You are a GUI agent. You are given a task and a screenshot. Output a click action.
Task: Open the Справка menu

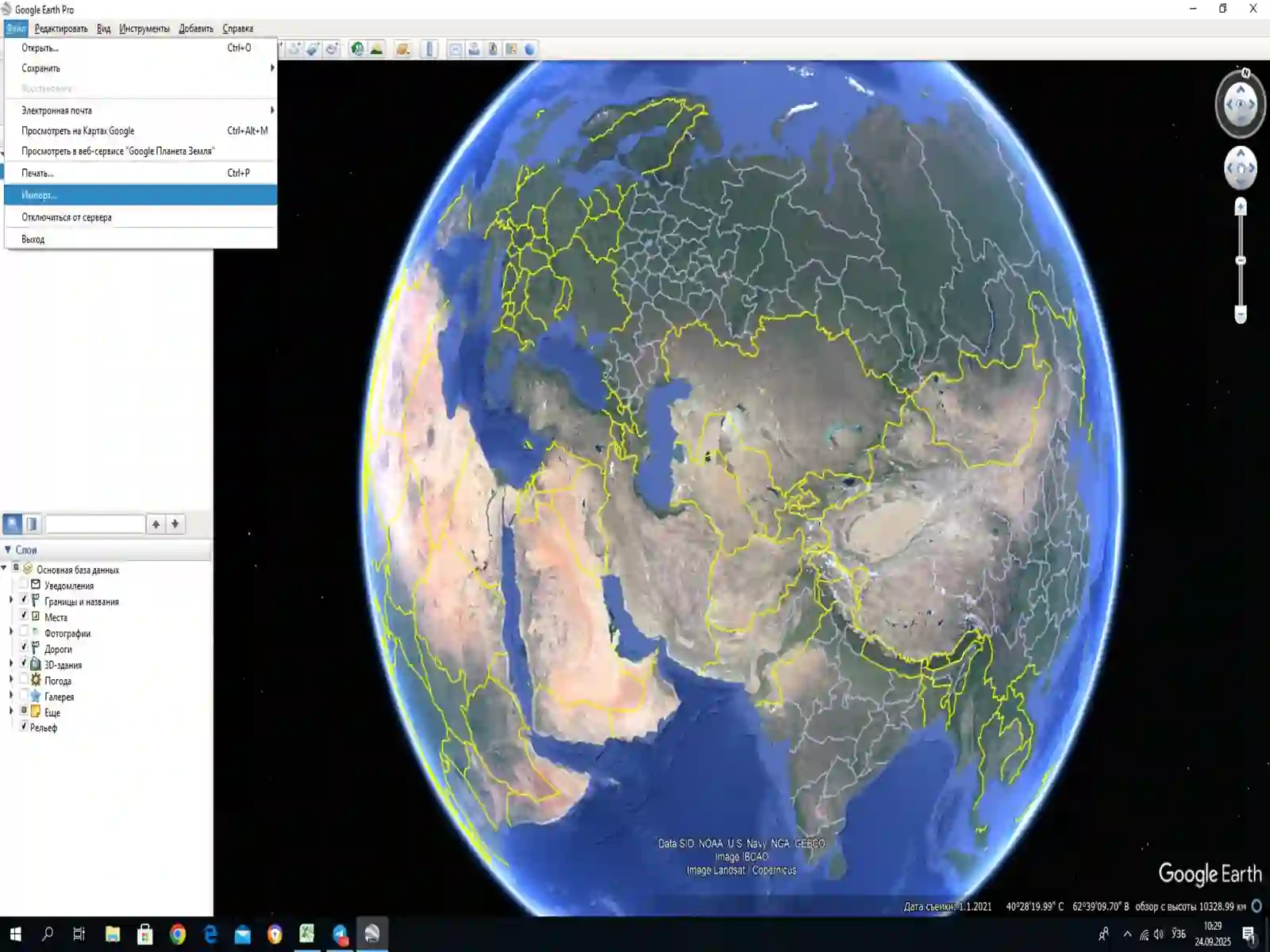(x=237, y=29)
